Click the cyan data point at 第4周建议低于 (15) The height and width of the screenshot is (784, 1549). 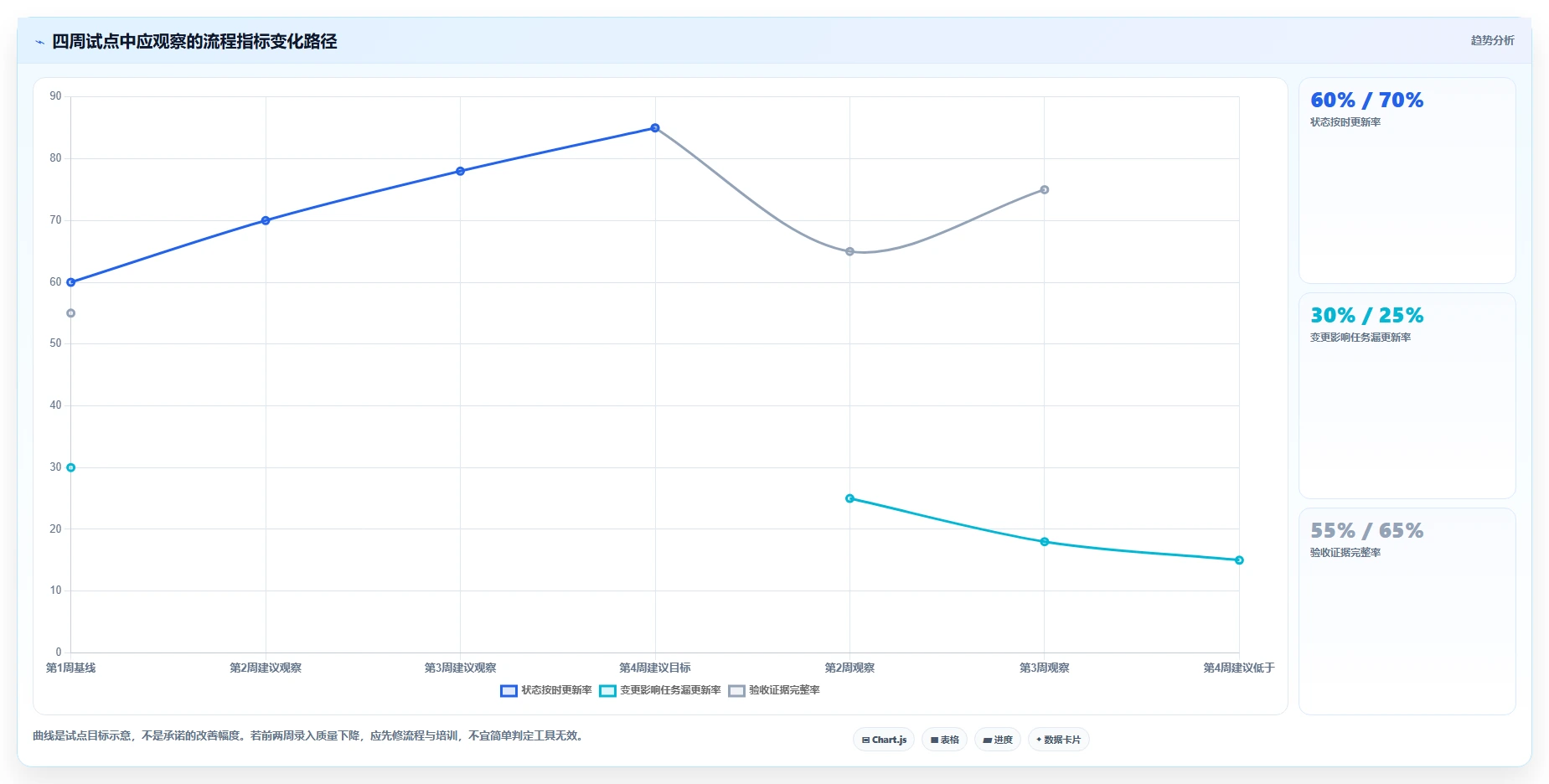1239,560
